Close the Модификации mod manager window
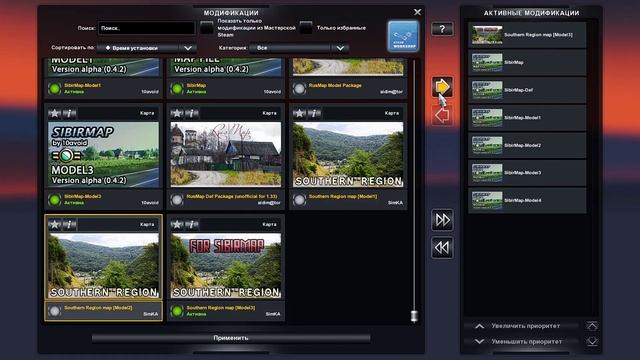Viewport: 640px width, 360px height. tap(417, 12)
